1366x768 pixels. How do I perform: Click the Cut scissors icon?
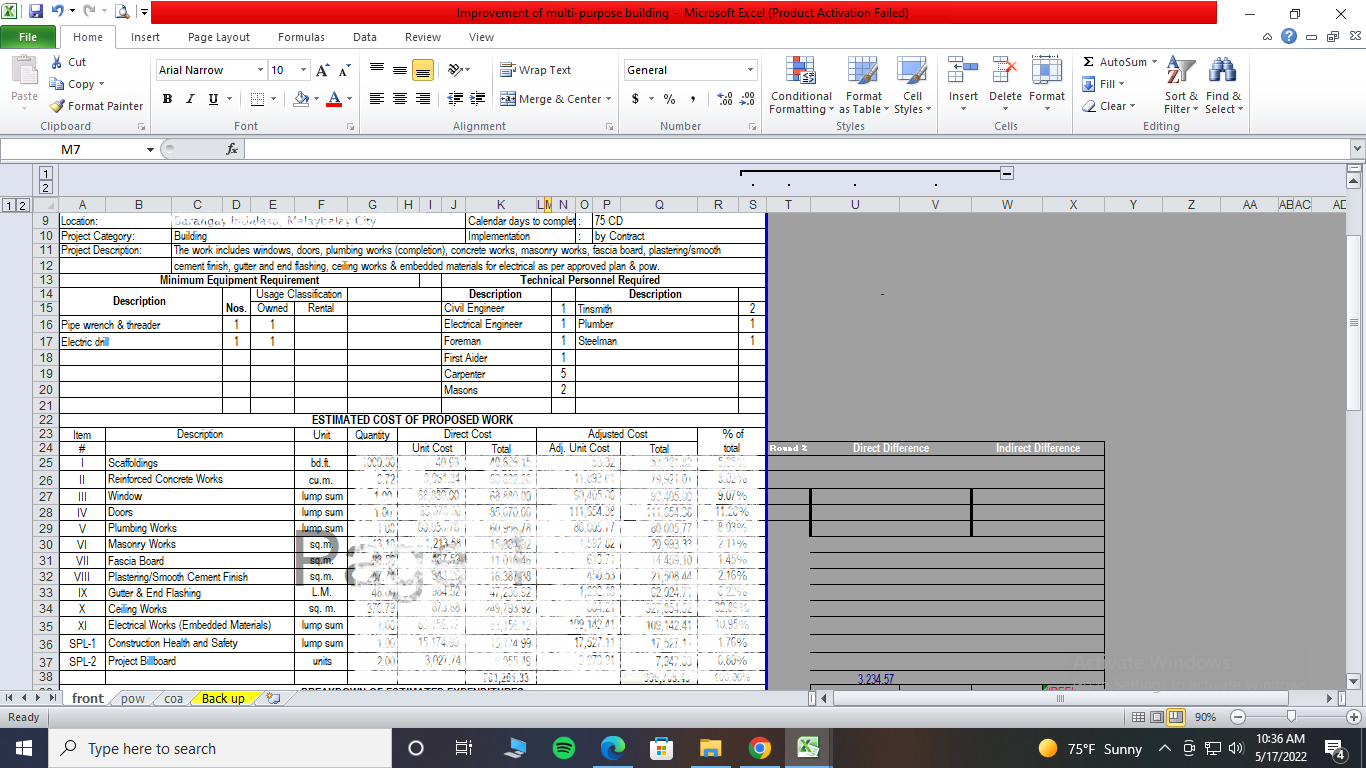click(56, 62)
